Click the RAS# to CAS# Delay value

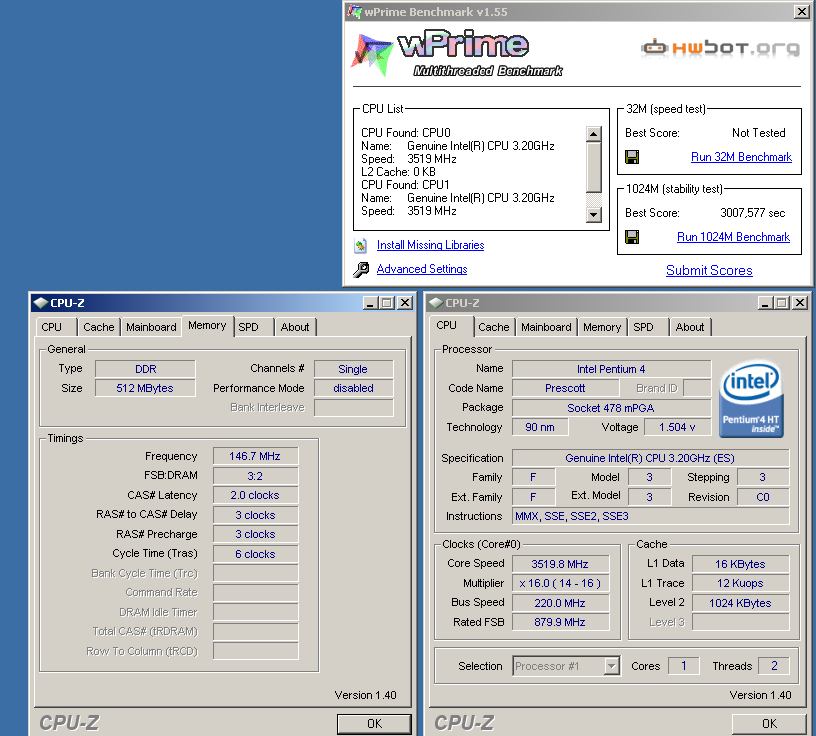255,515
